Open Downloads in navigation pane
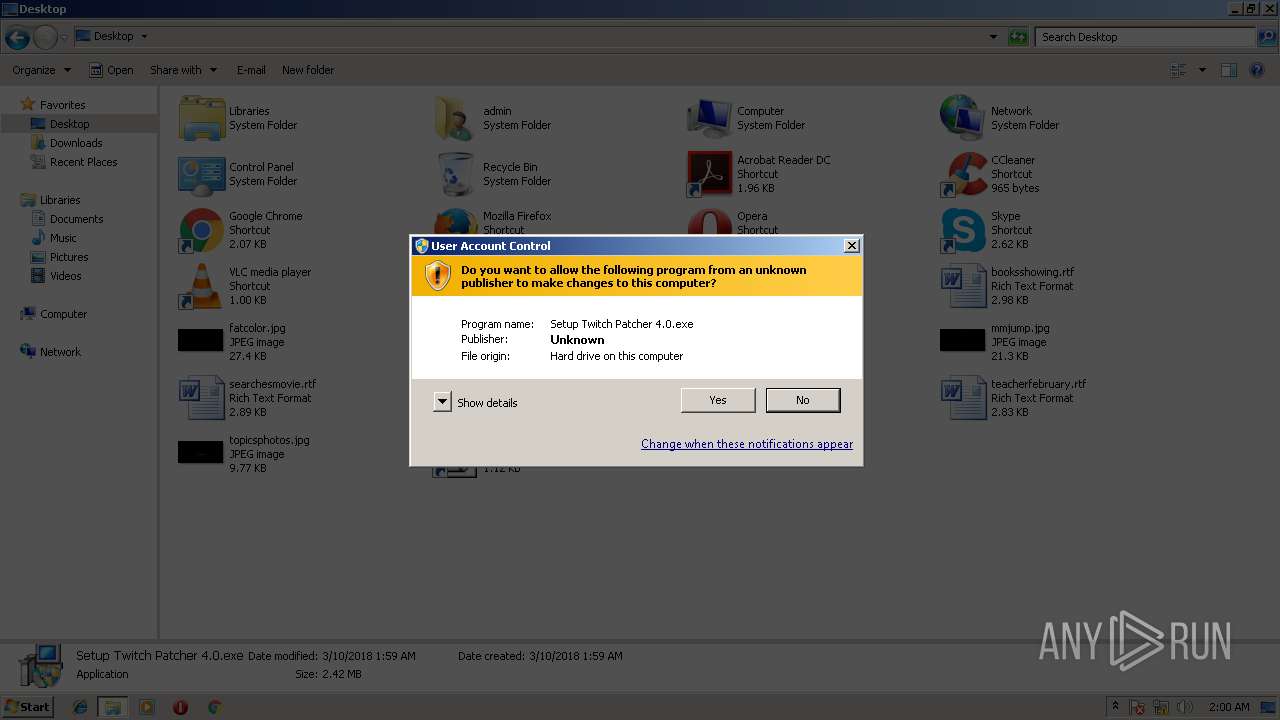Viewport: 1280px width, 720px height. (76, 143)
